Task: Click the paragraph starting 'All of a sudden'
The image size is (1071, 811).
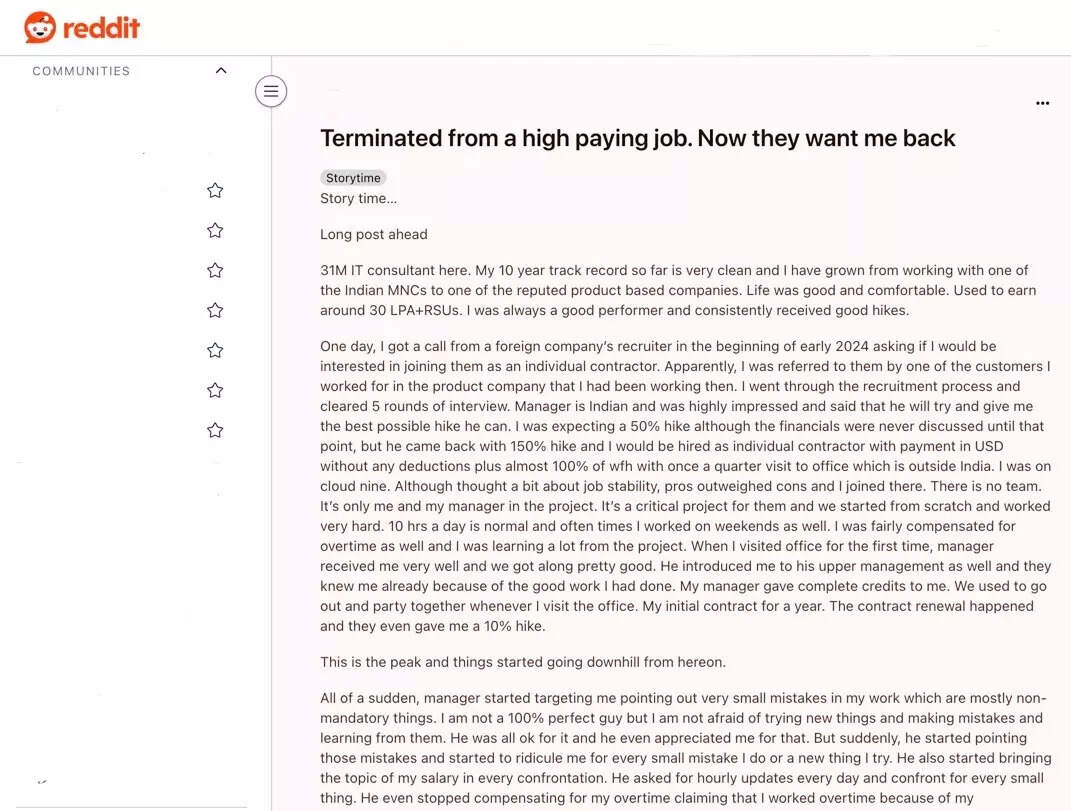Action: click(682, 748)
